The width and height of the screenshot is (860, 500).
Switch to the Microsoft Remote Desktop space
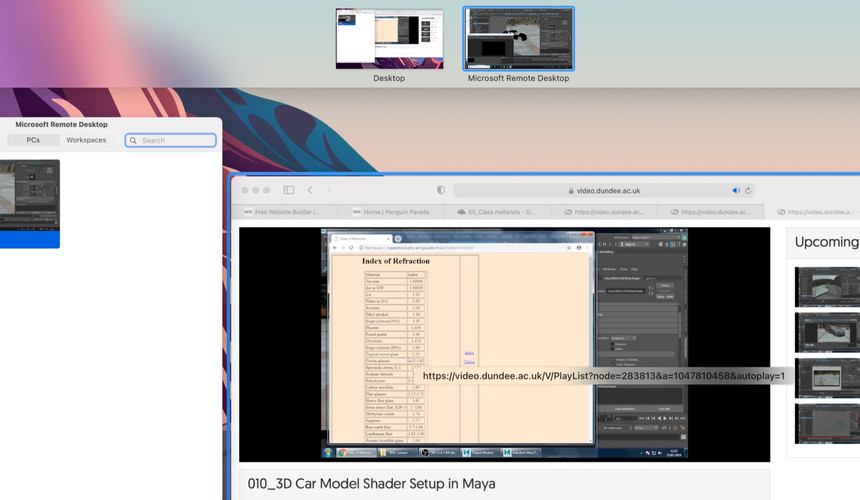pos(518,38)
